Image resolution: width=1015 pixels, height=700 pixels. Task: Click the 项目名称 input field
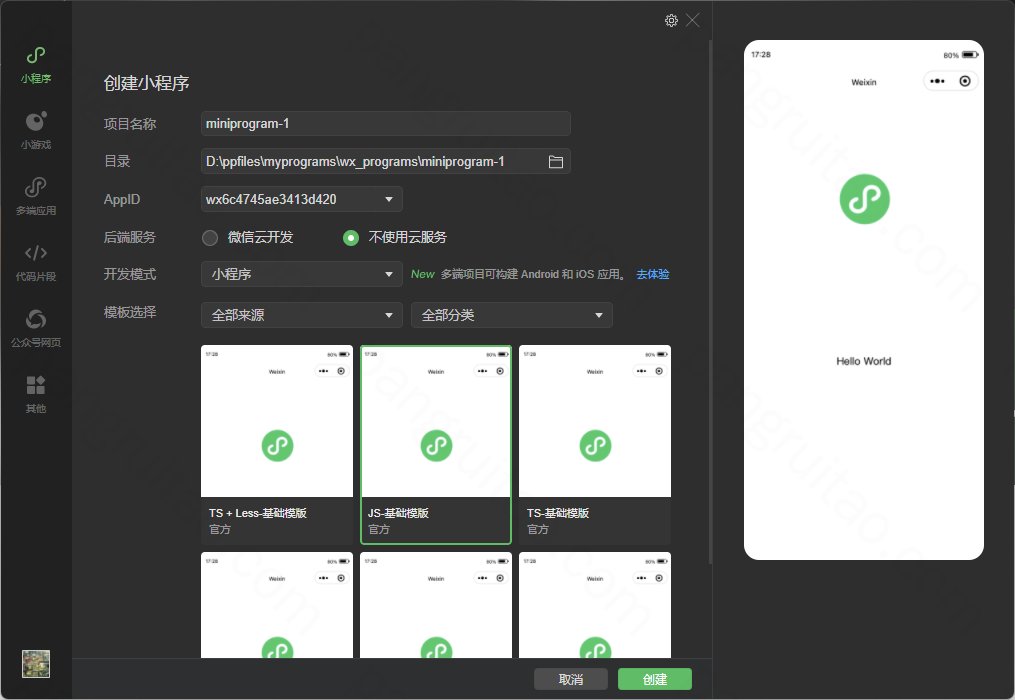pos(385,123)
